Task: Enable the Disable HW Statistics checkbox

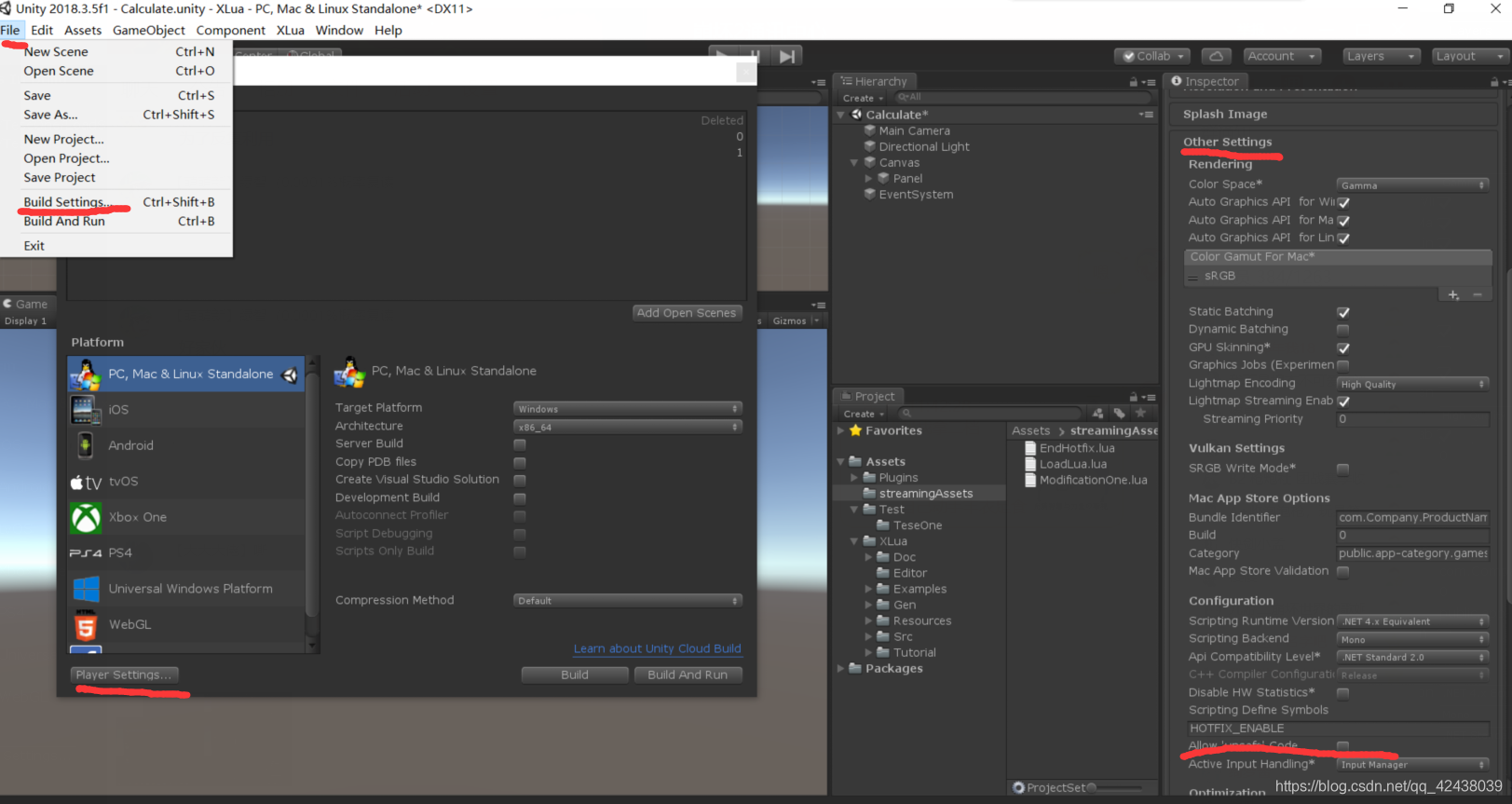Action: point(1343,693)
